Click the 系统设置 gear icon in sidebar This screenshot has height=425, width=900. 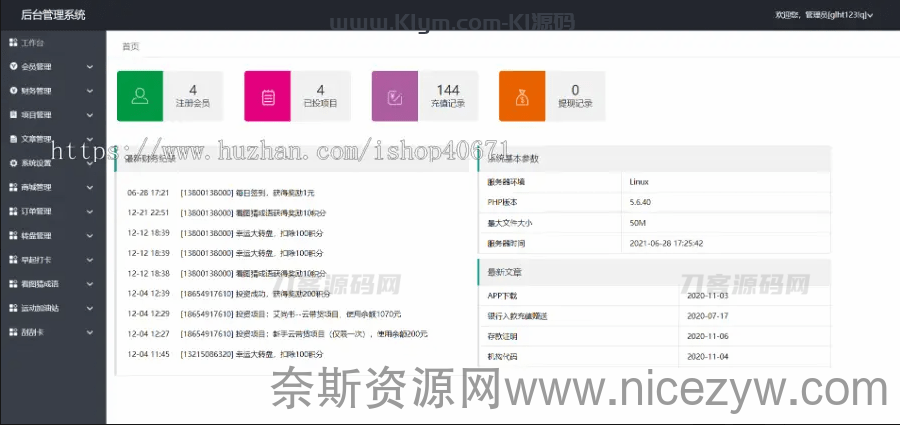pos(13,163)
